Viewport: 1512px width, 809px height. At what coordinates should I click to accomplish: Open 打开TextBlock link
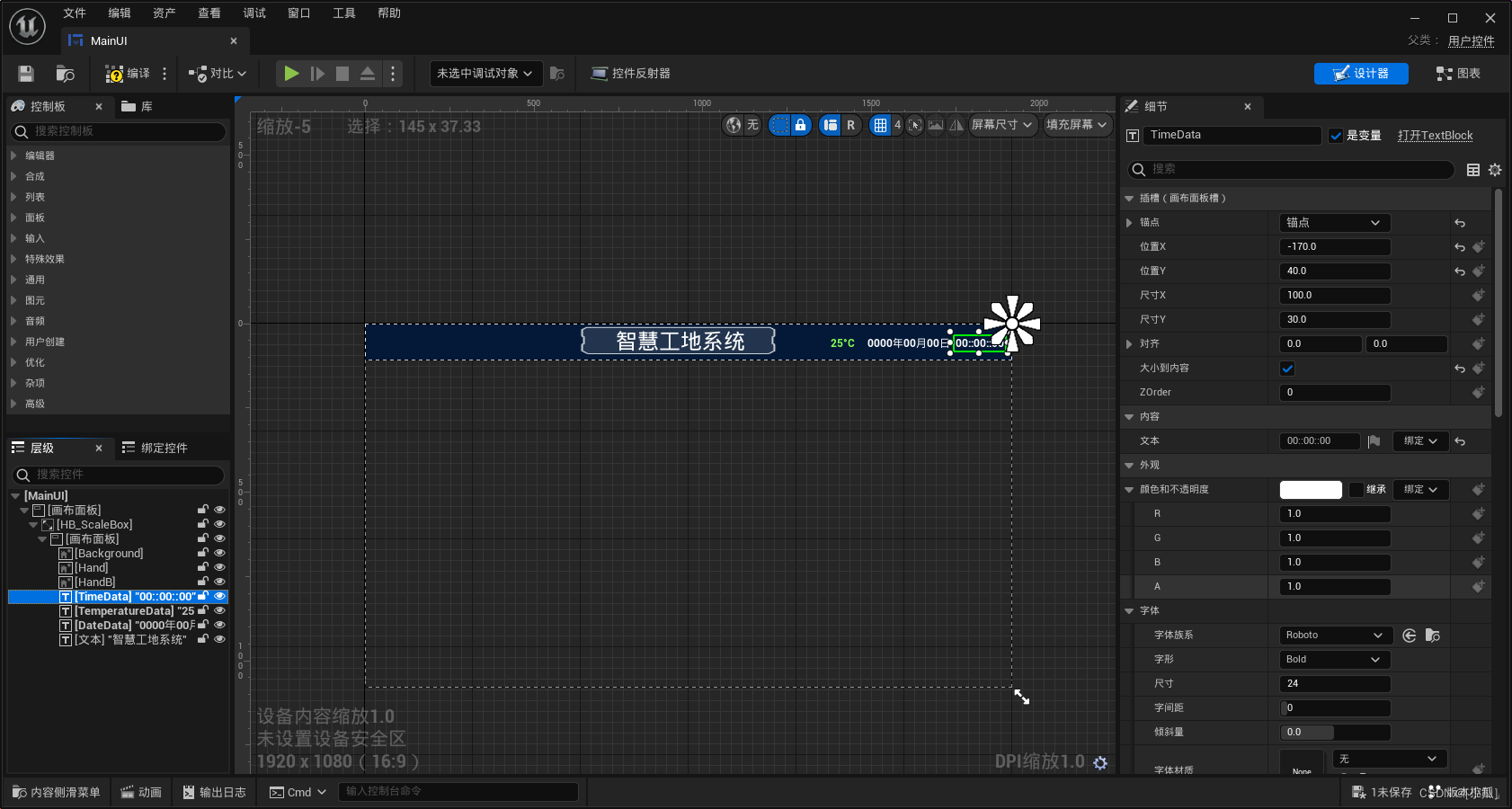pyautogui.click(x=1436, y=136)
